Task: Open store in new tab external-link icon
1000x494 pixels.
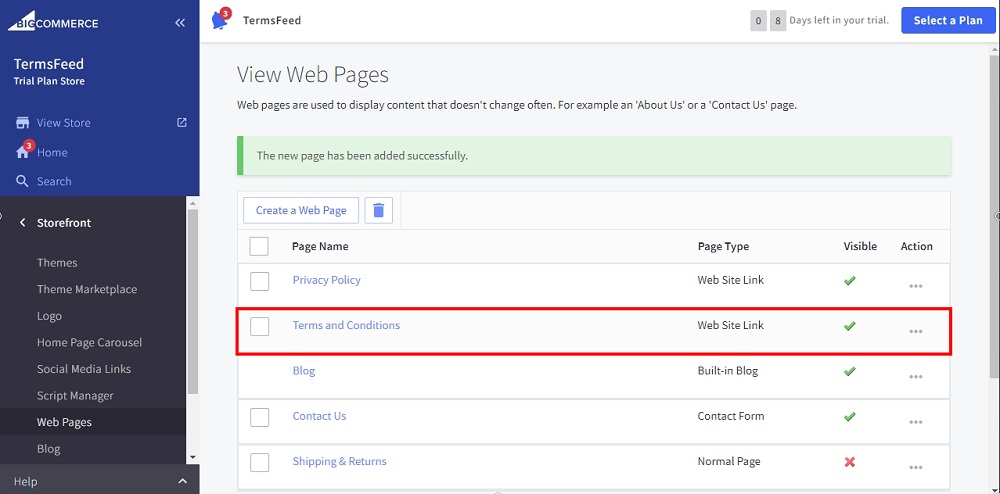Action: [x=182, y=122]
